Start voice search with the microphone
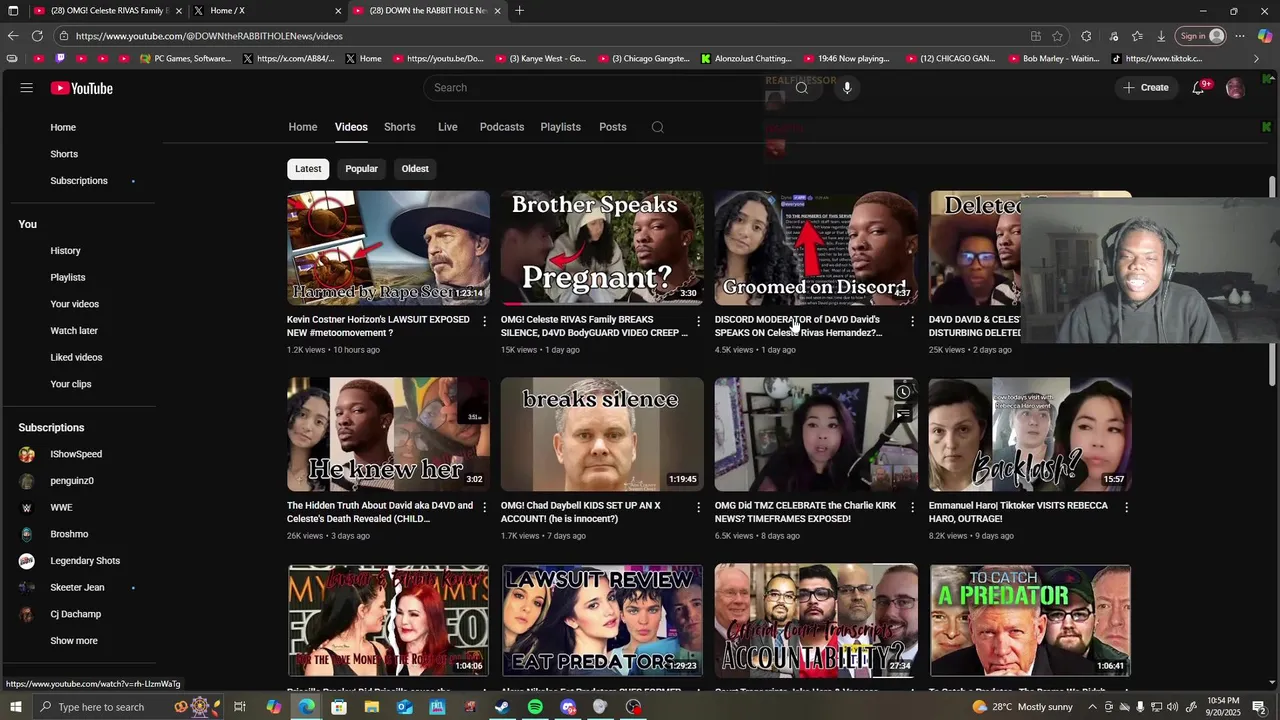 pos(847,88)
